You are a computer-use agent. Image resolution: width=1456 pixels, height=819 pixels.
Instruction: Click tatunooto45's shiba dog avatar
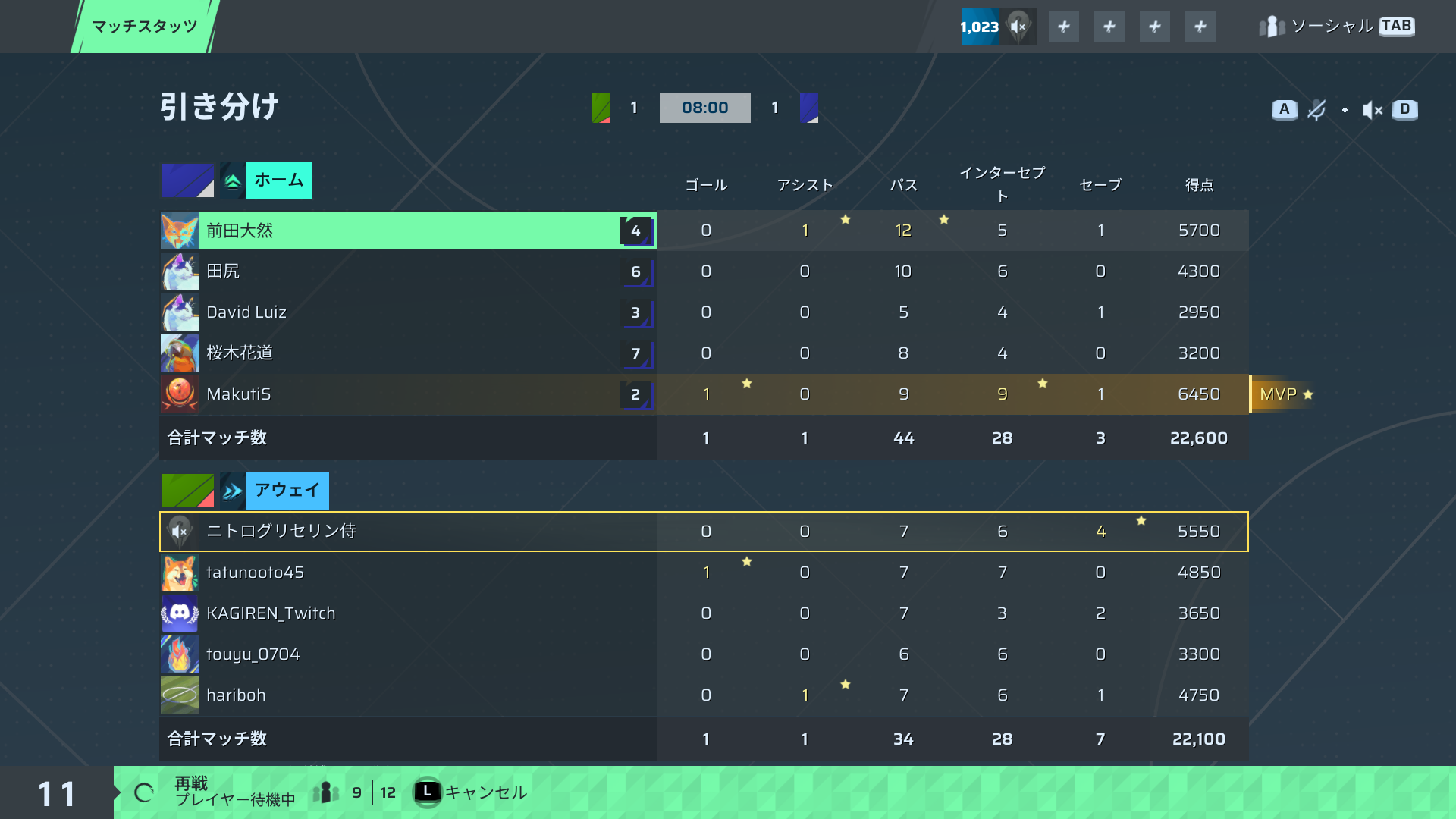point(180,573)
